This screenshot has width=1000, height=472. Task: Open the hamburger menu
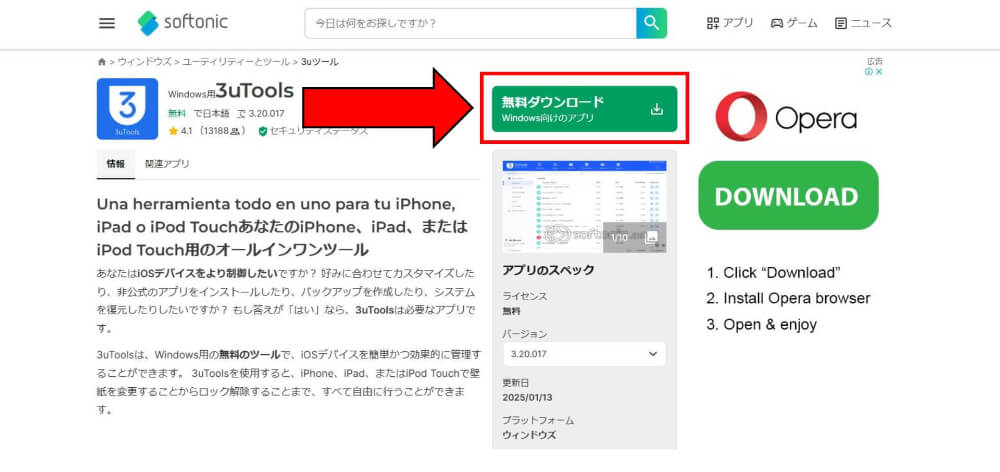click(107, 23)
